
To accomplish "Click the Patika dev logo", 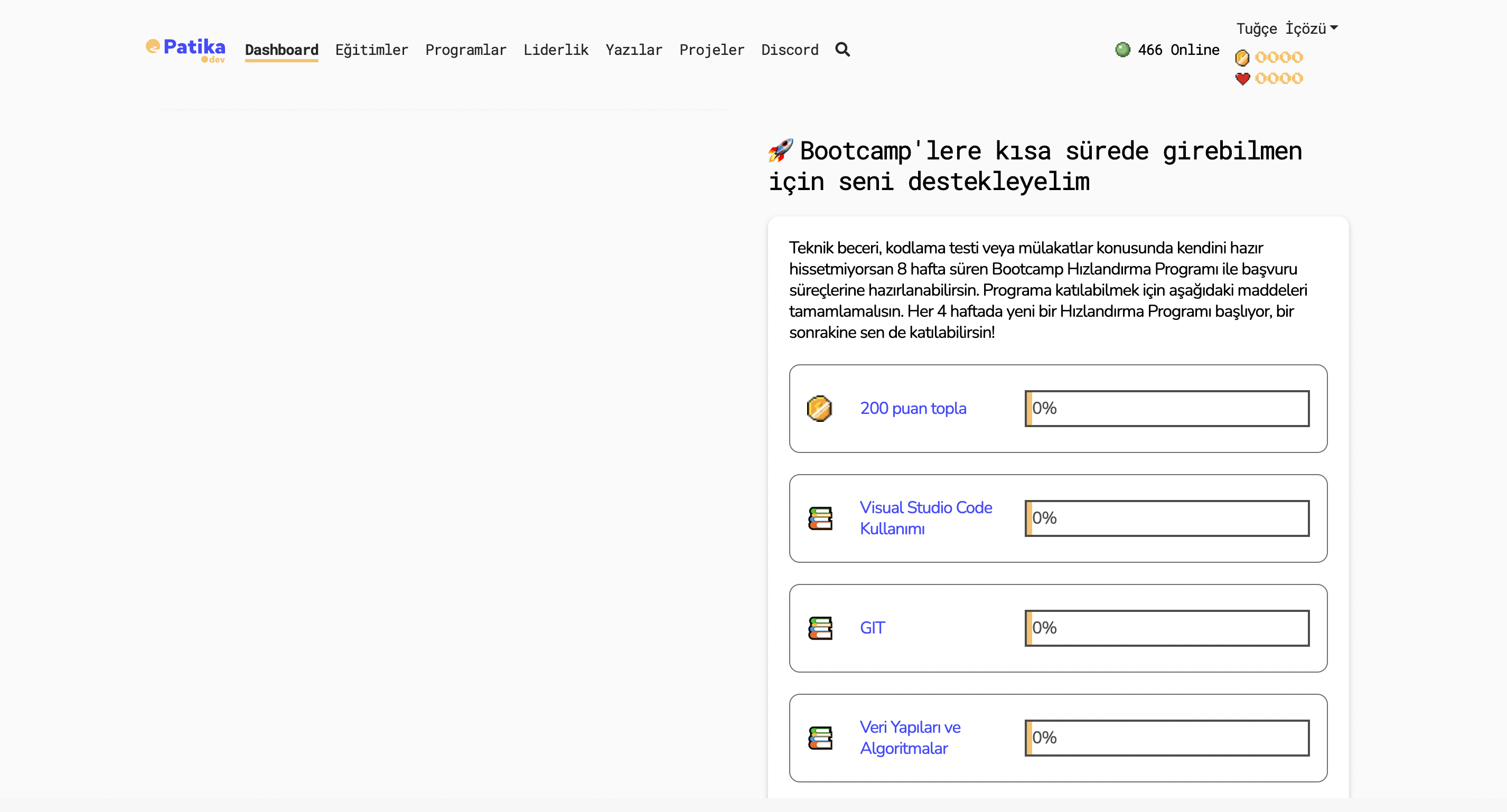I will (x=185, y=50).
